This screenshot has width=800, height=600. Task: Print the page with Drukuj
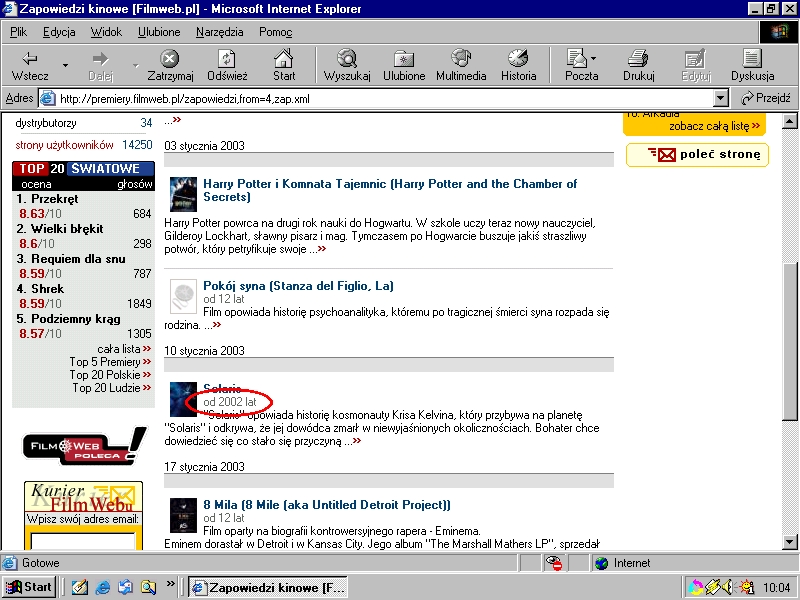[638, 65]
